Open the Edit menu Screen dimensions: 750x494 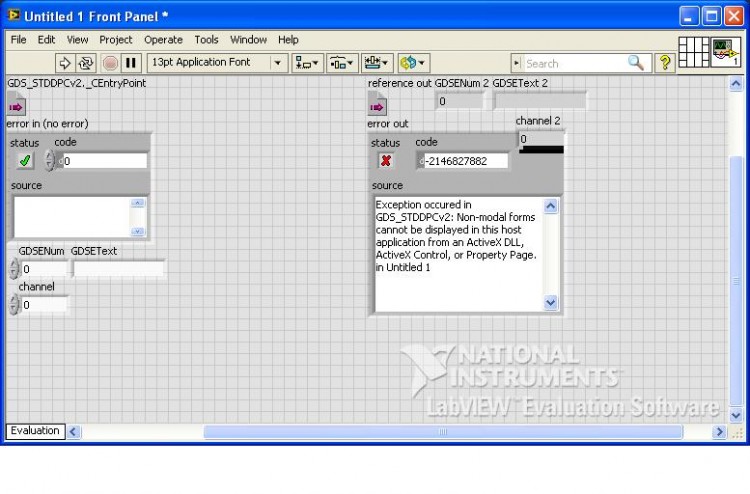coord(46,40)
